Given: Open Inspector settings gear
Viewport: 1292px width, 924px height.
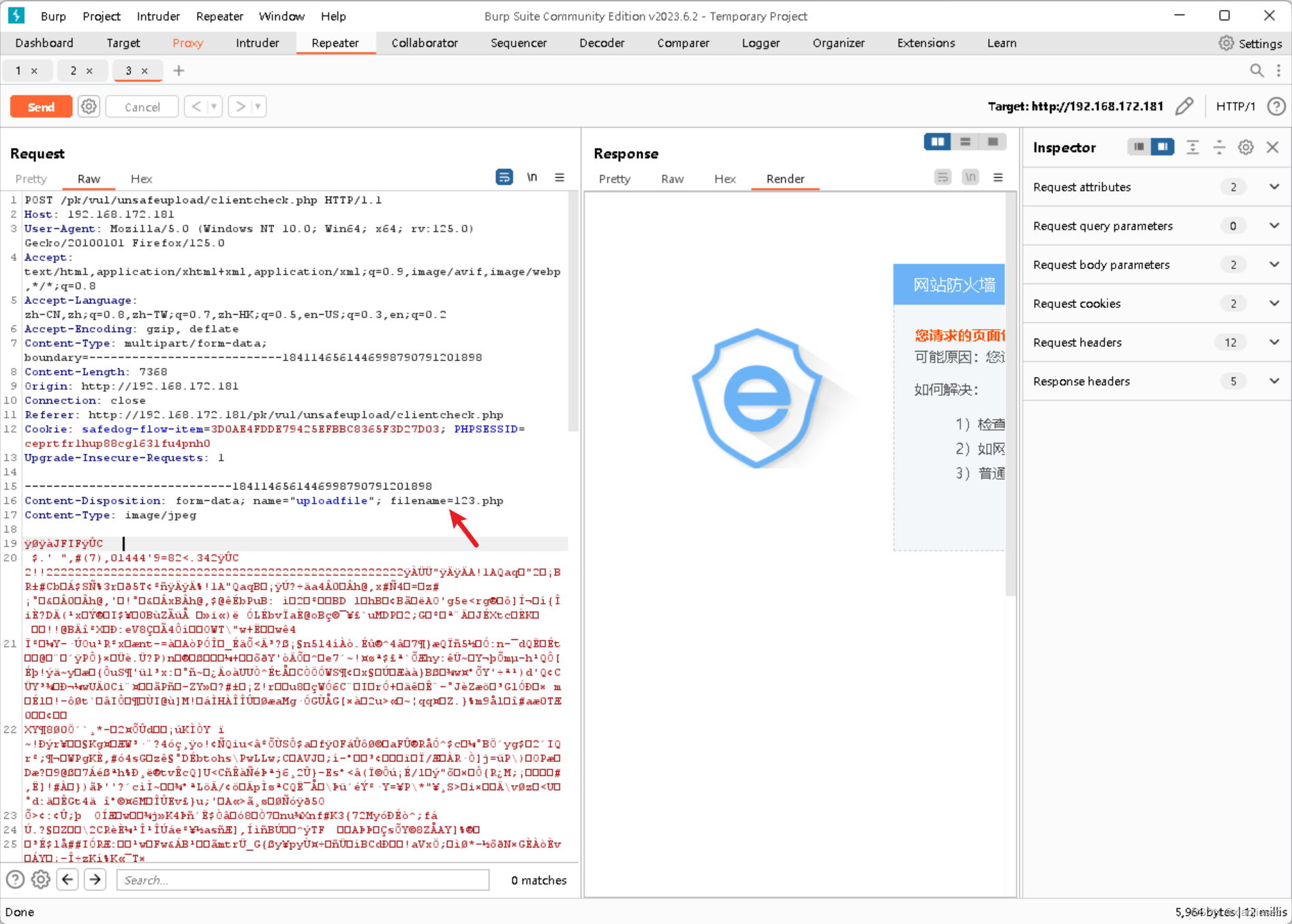Looking at the screenshot, I should coord(1246,147).
